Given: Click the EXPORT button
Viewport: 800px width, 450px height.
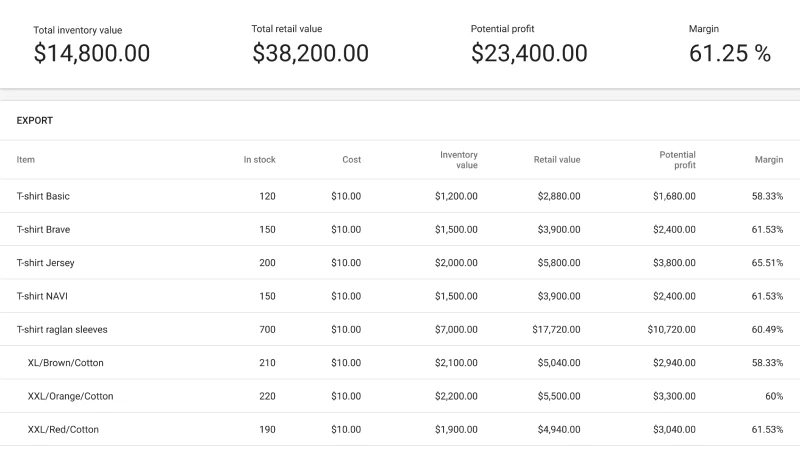Looking at the screenshot, I should point(35,120).
